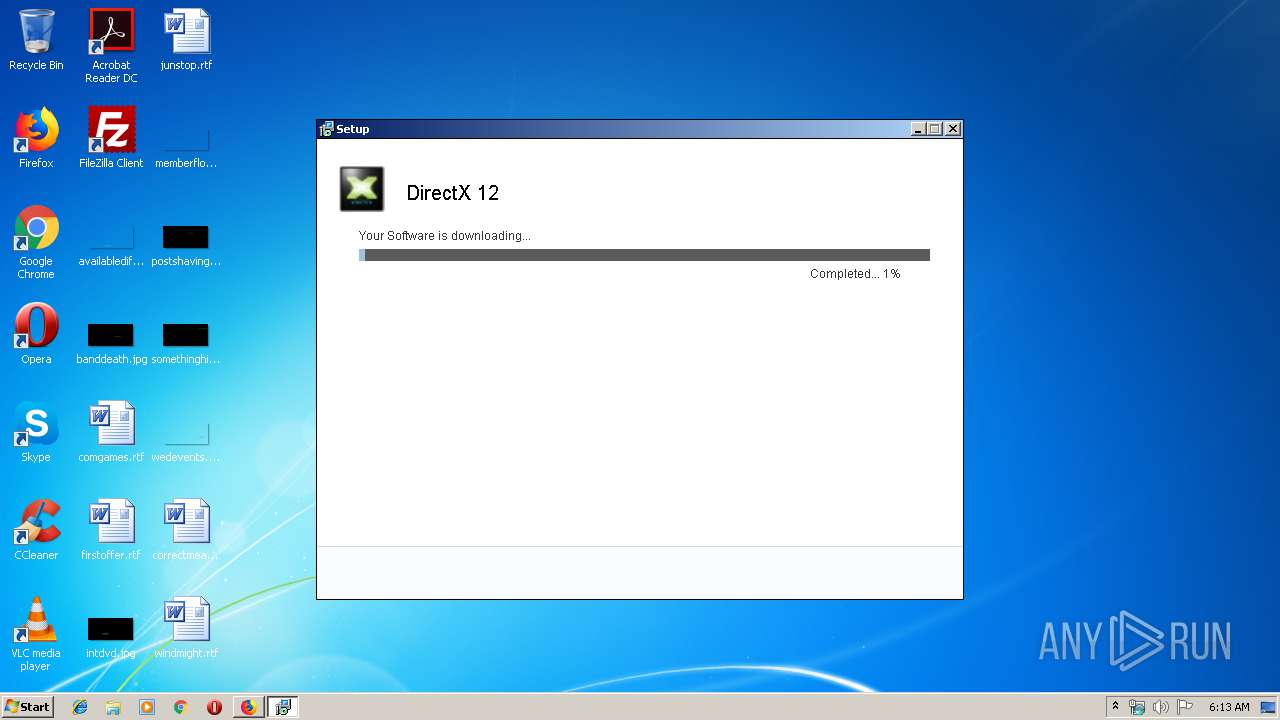Viewport: 1280px width, 720px height.
Task: Select the somethinghi... desktop file
Action: [x=186, y=342]
